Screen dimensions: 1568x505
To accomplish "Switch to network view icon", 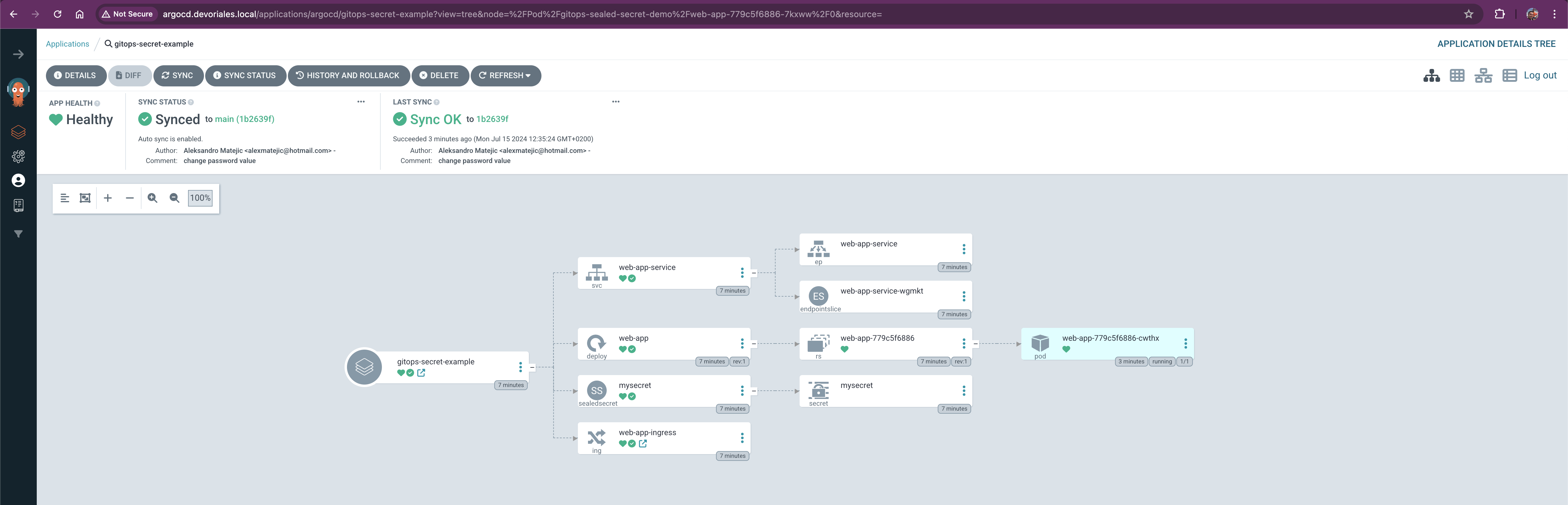I will (1483, 76).
